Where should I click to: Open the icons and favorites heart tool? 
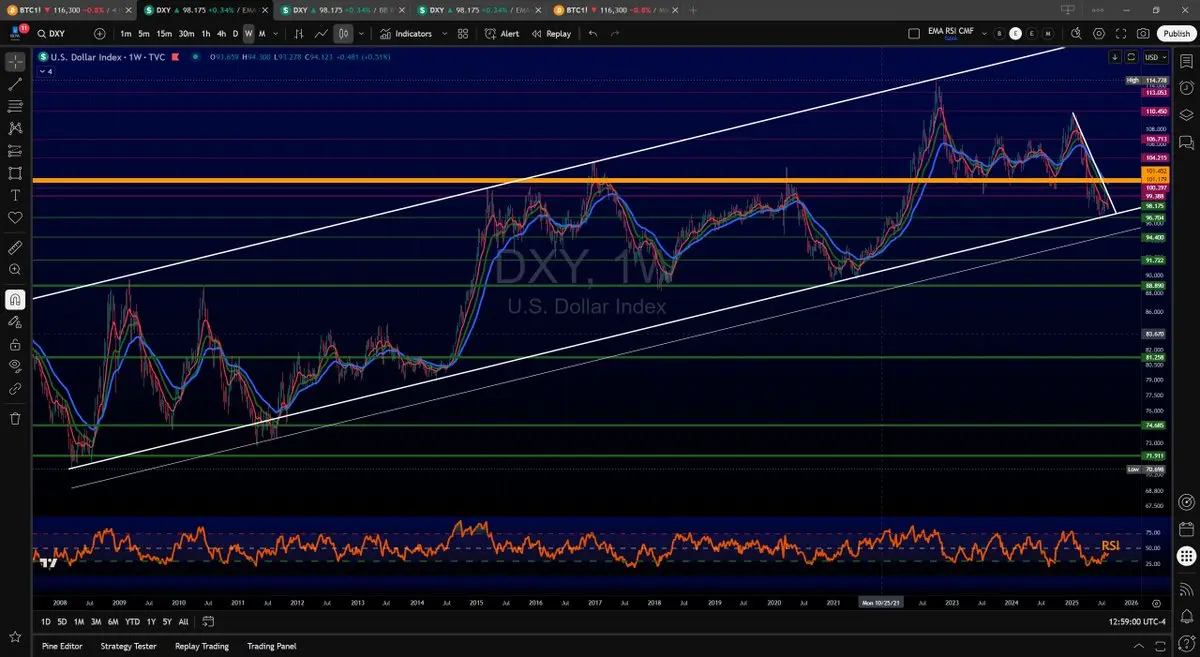click(15, 217)
